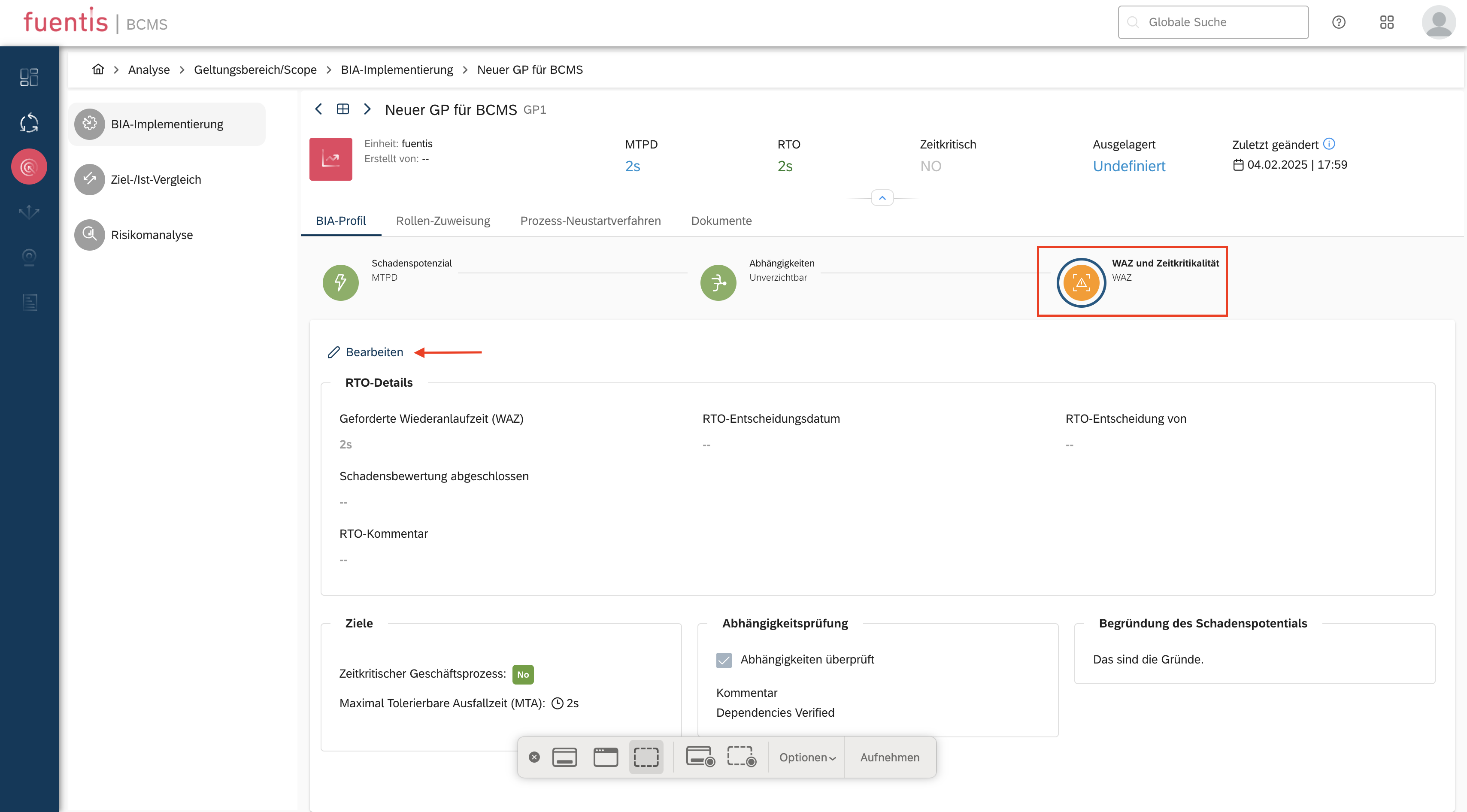
Task: Click the WAZ und Zeitkritikalität orange icon
Action: 1081,282
